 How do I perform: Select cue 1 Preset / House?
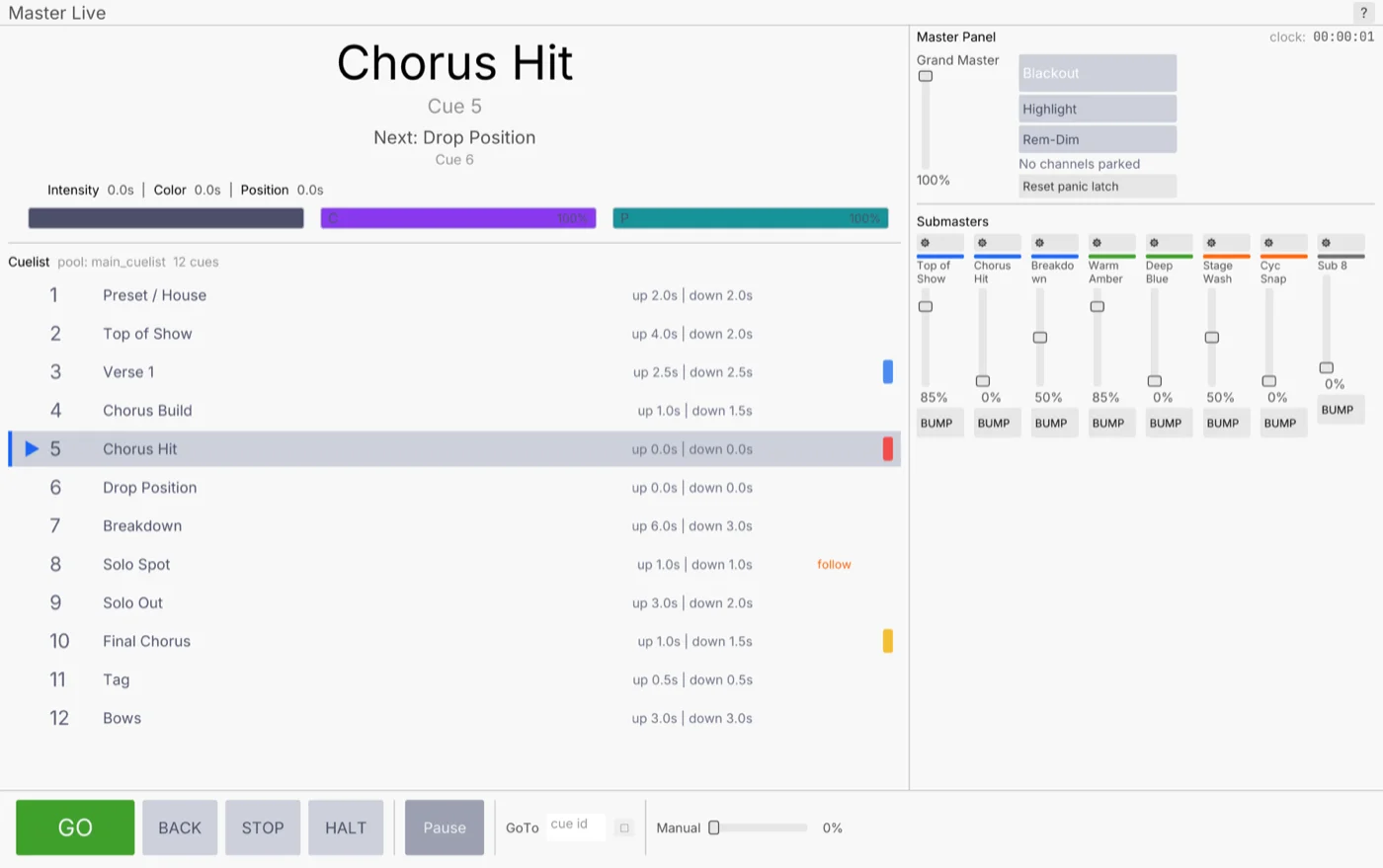click(454, 295)
